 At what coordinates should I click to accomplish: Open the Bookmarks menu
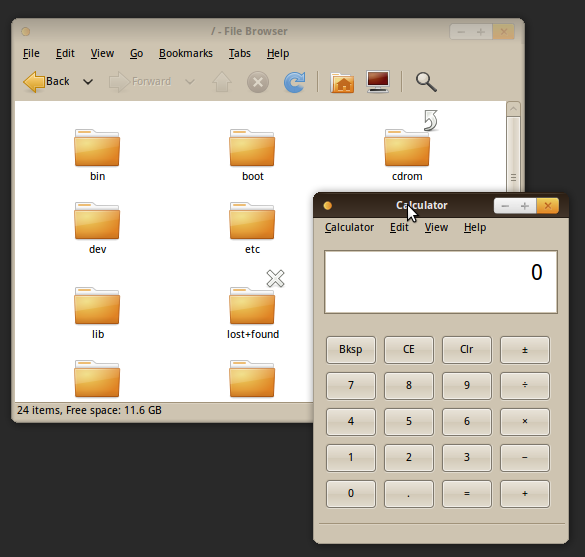[186, 53]
